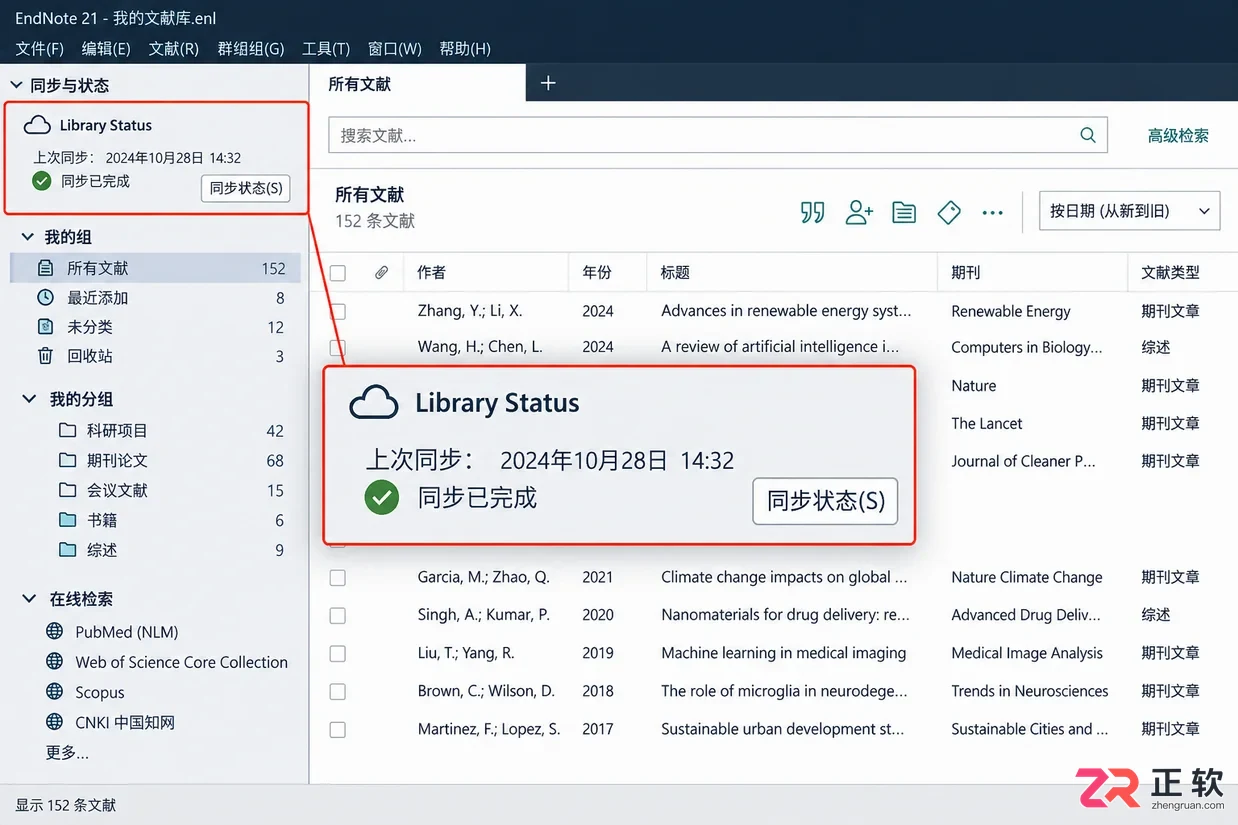Click the cloud icon beside the sidebar's Library Status
Screen dimensions: 1238x825
click(37, 125)
